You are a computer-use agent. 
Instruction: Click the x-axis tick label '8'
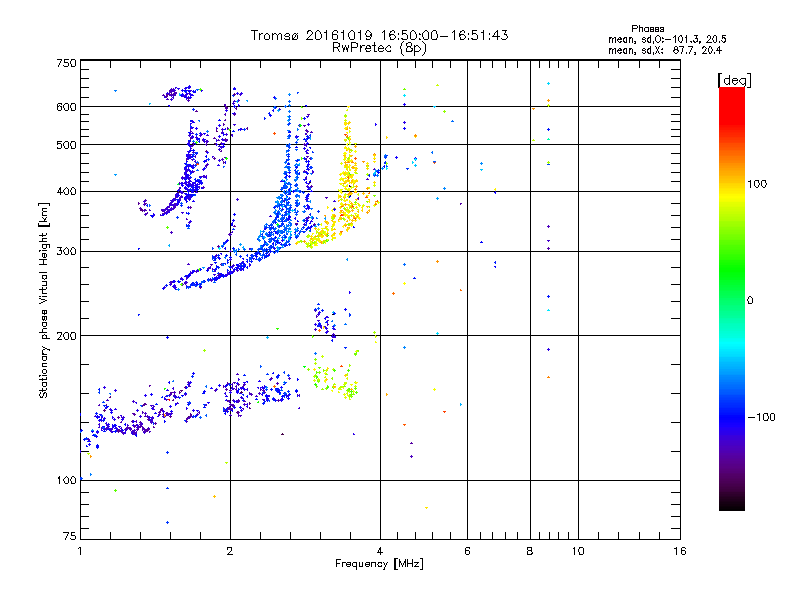[x=530, y=551]
